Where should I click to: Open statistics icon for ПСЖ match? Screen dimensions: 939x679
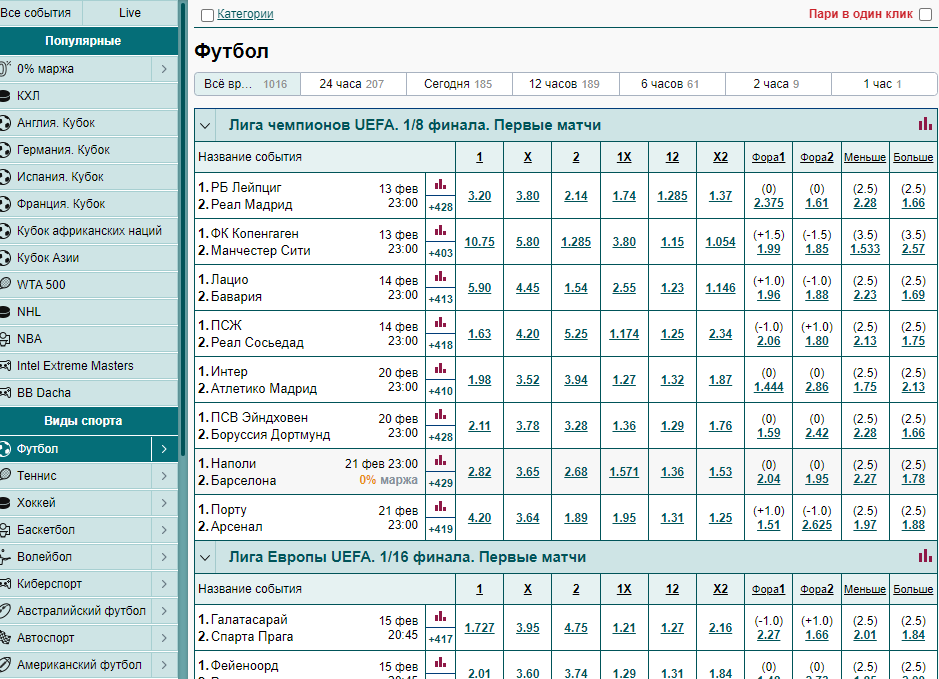click(x=441, y=323)
